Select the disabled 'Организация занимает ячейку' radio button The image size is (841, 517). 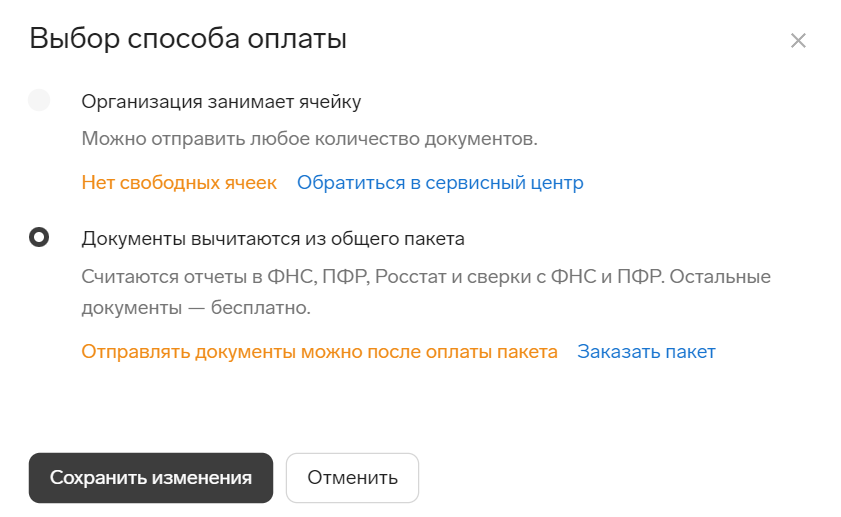(39, 100)
